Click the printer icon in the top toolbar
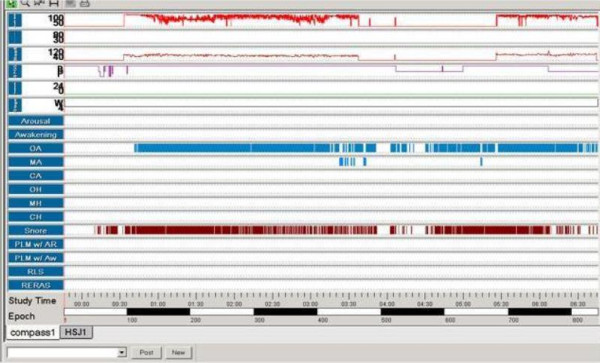600x363 pixels. [x=85, y=3]
